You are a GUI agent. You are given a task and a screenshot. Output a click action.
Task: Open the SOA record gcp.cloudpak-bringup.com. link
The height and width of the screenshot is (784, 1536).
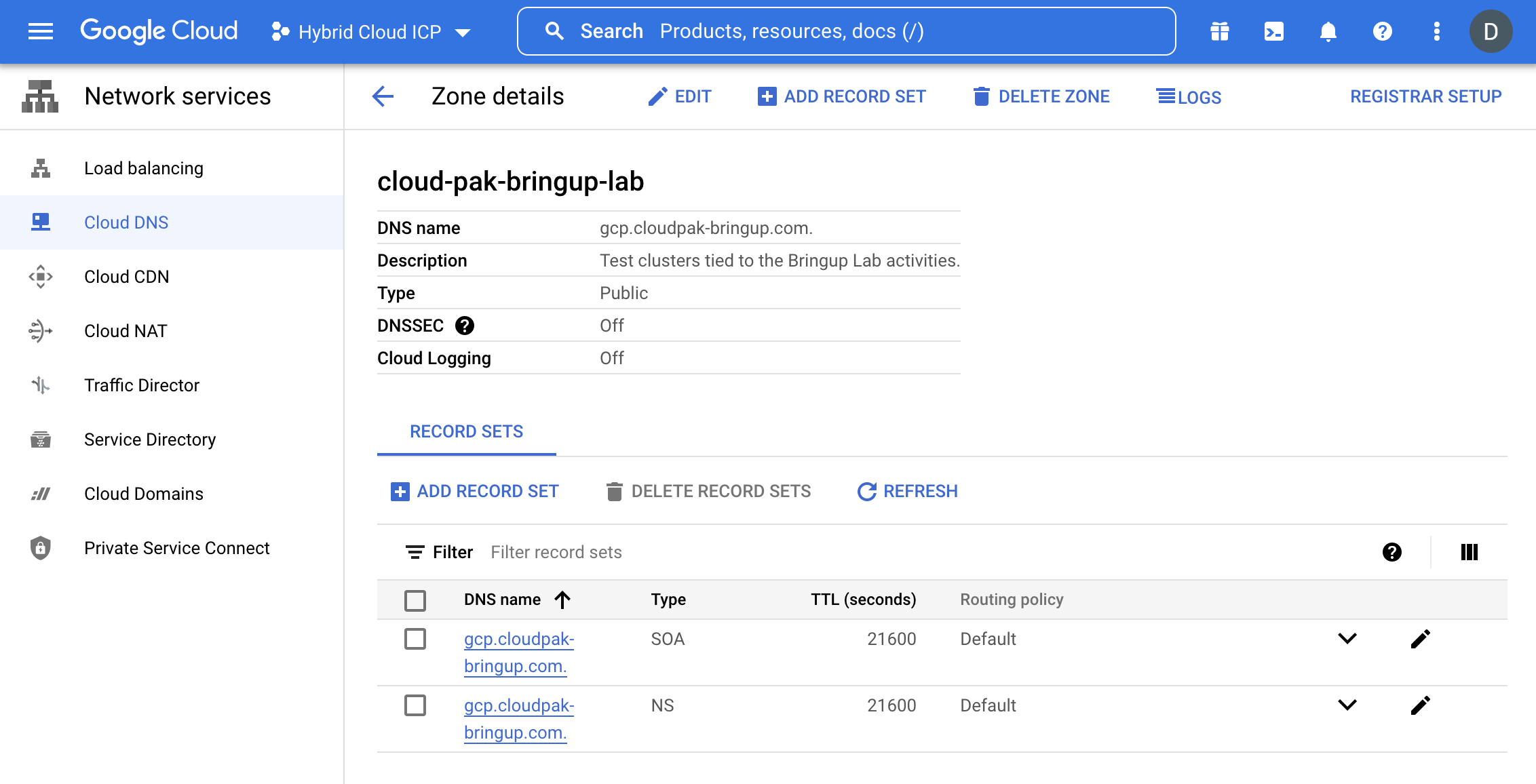click(x=519, y=652)
